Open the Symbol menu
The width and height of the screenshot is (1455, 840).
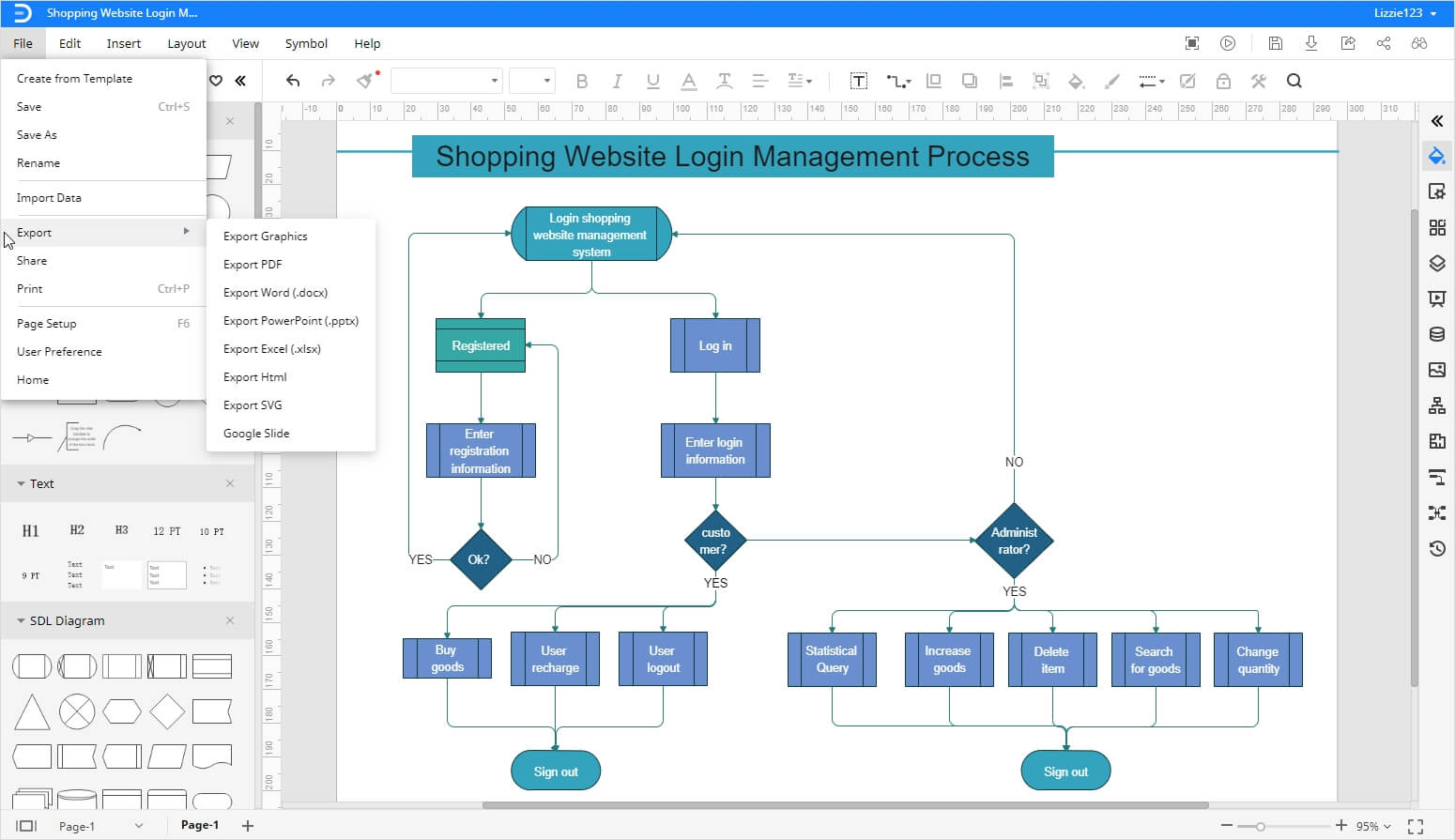click(306, 43)
